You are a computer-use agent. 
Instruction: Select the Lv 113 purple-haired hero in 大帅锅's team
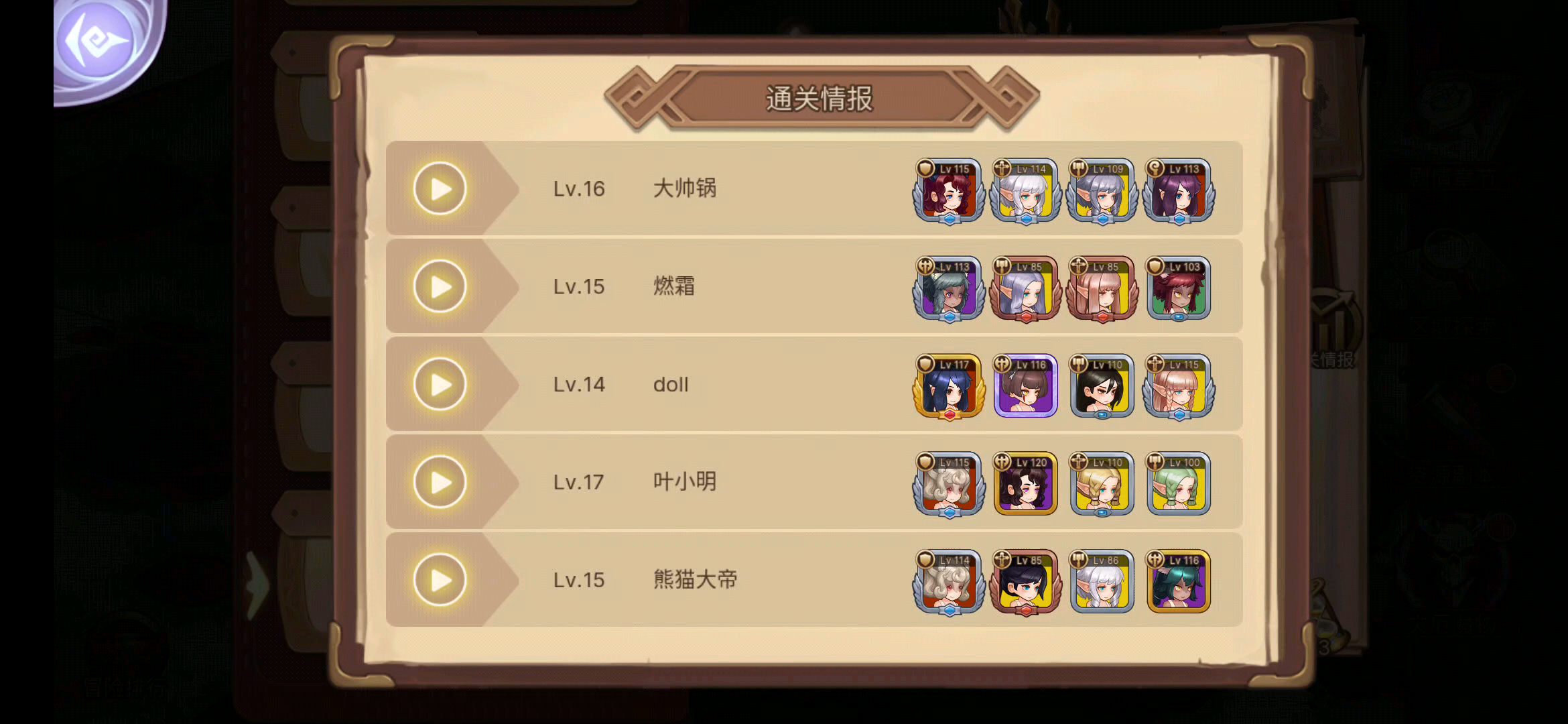click(x=1179, y=191)
